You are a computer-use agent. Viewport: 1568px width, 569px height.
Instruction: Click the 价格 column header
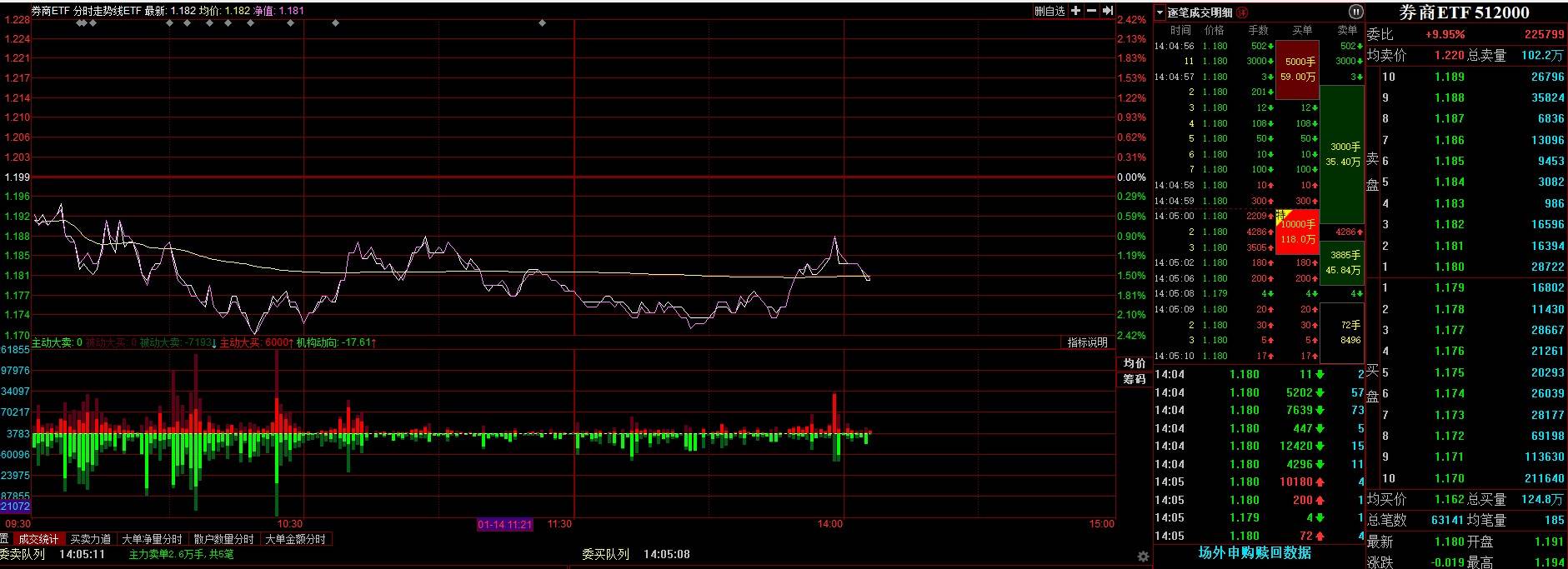tap(1214, 30)
